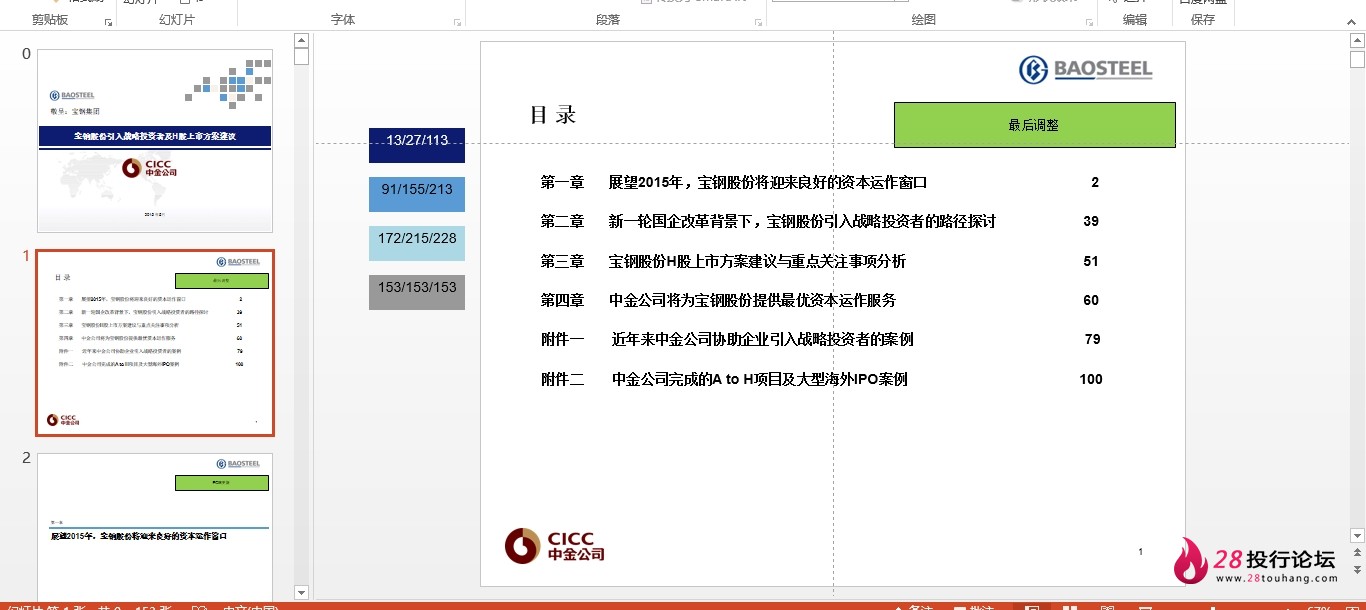Select the green 最后调整 box
The image size is (1366, 610).
1034,125
